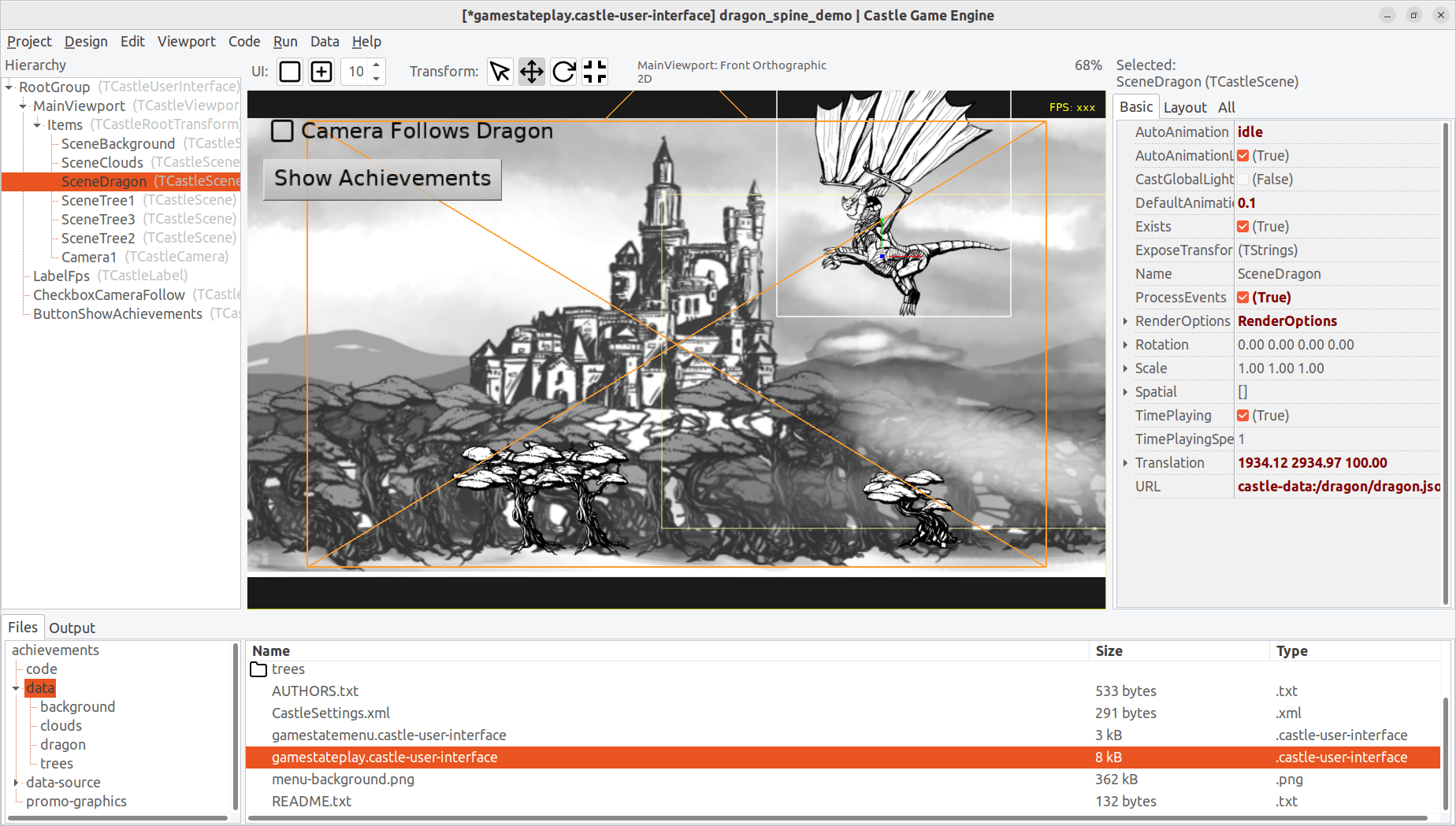Click the plus UI mode icon

321,72
